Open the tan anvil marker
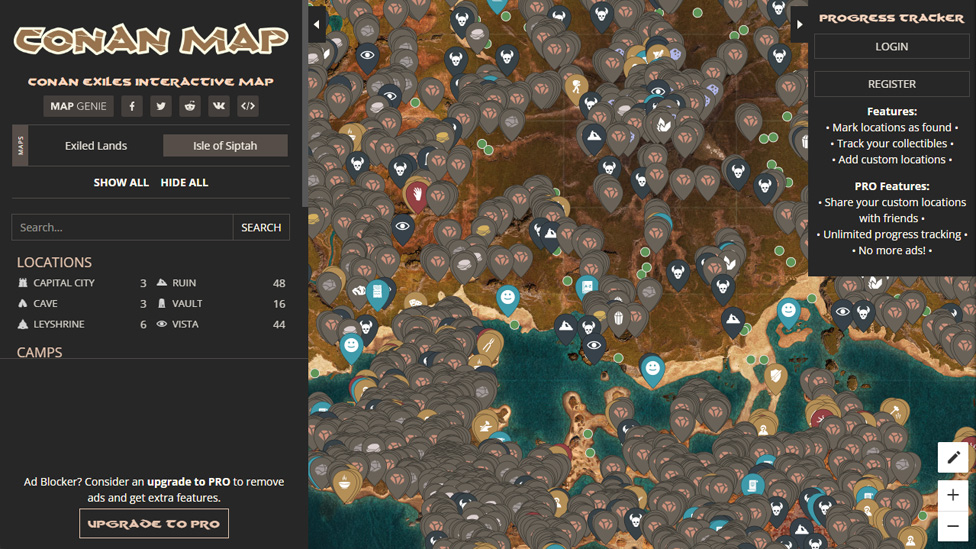976x549 pixels. point(486,428)
